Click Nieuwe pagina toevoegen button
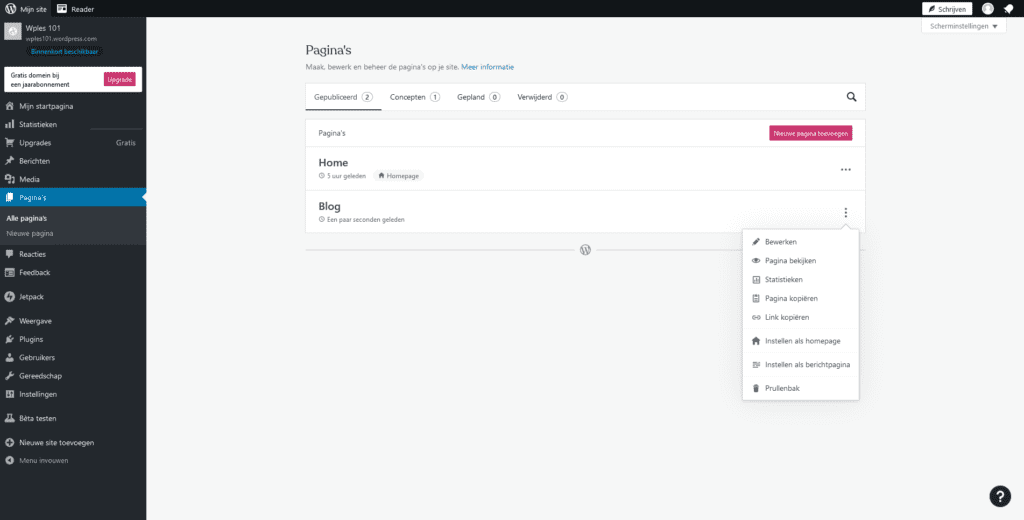The height and width of the screenshot is (520, 1024). [x=810, y=133]
